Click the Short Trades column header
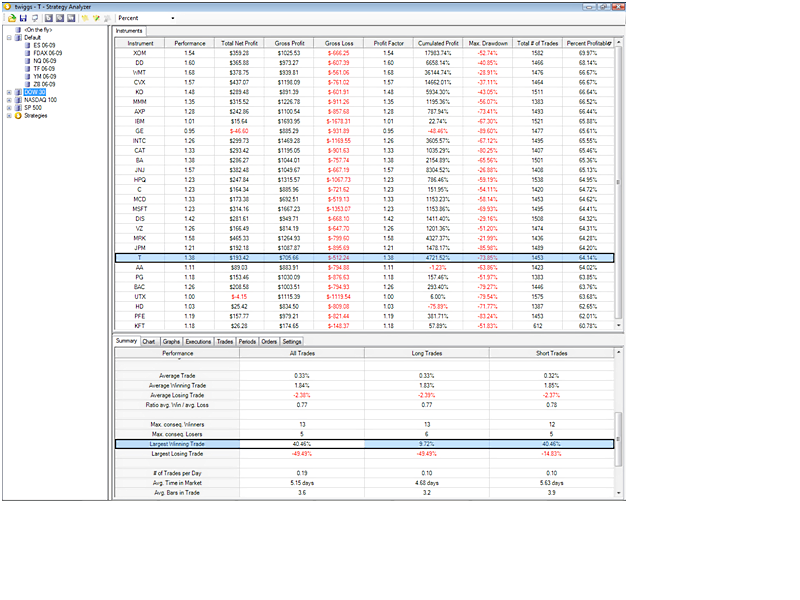This screenshot has height=600, width=800. coord(552,353)
